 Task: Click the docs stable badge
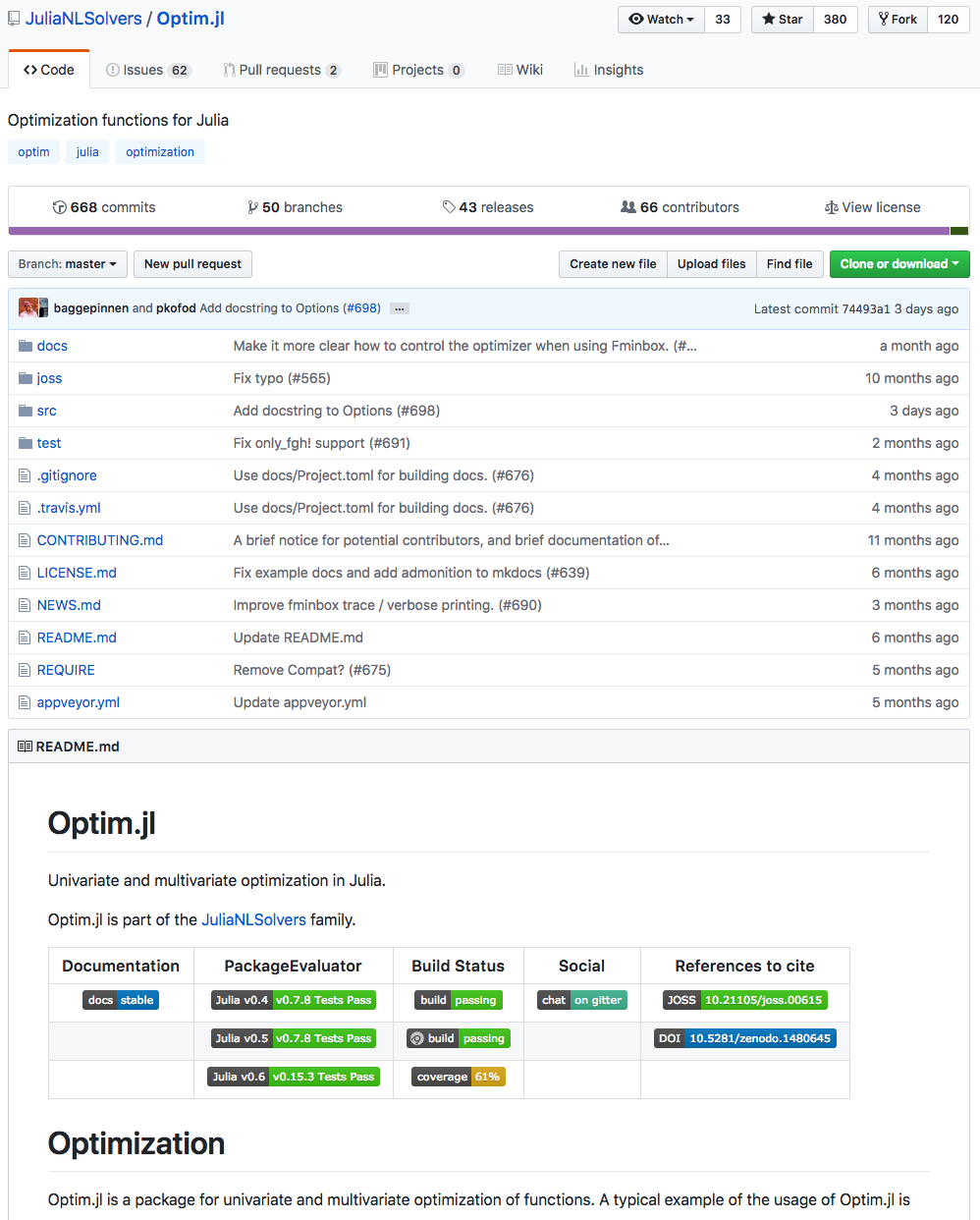(x=121, y=1000)
